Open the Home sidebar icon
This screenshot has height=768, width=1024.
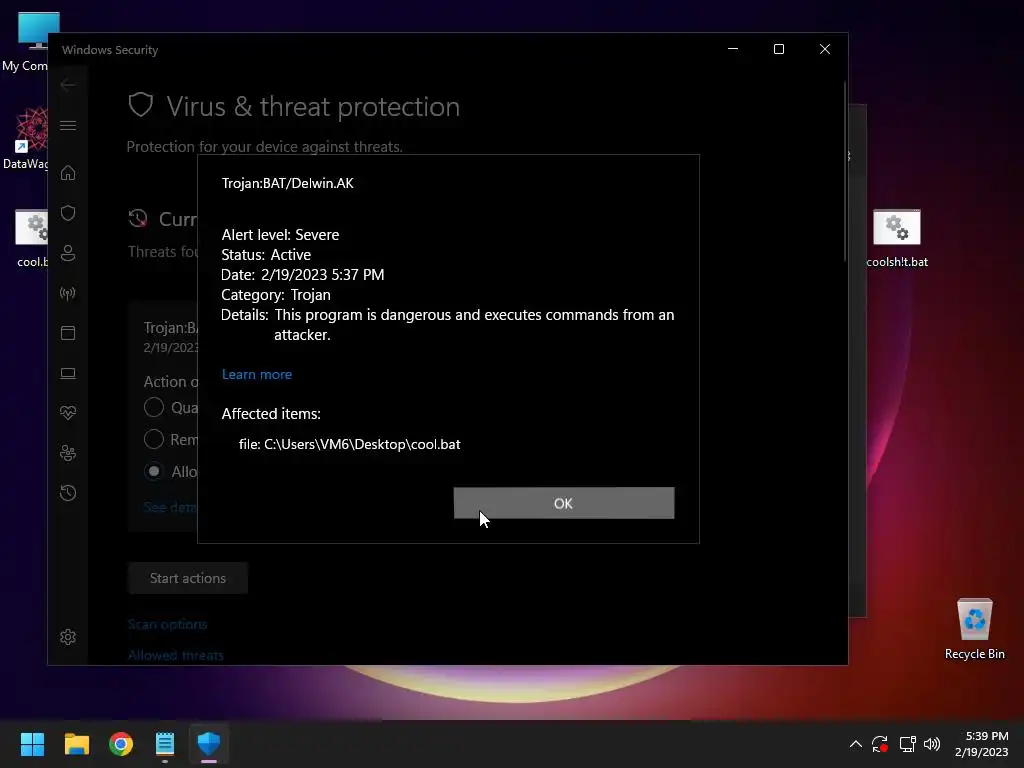(x=68, y=173)
